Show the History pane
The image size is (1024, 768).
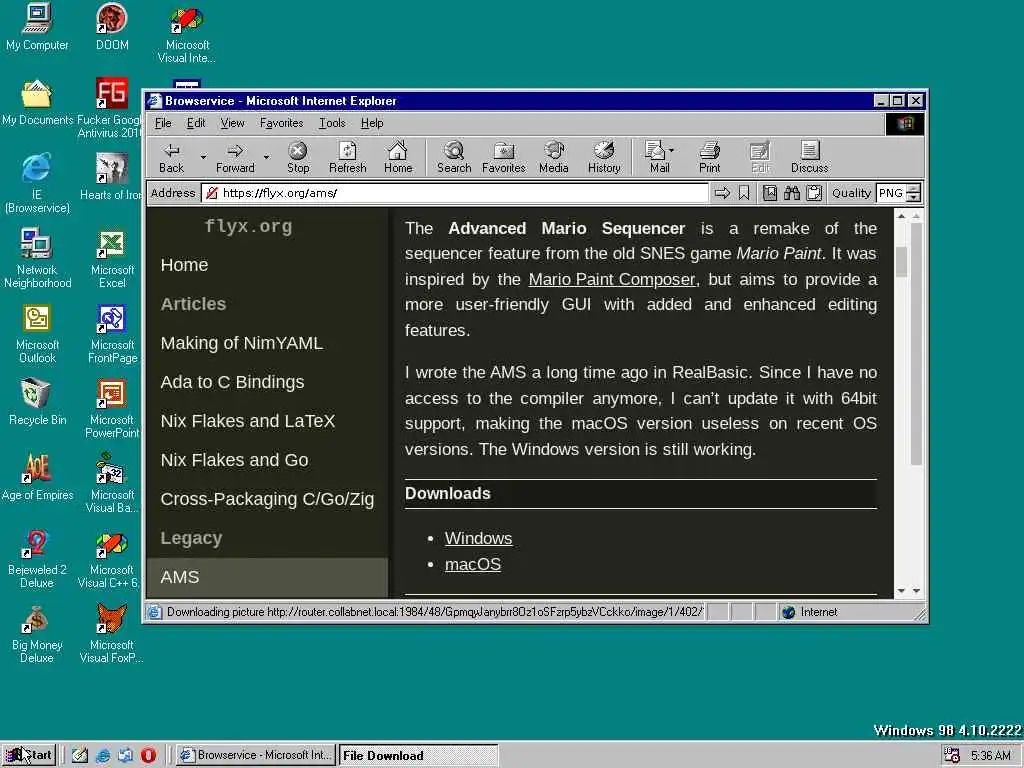(x=604, y=157)
